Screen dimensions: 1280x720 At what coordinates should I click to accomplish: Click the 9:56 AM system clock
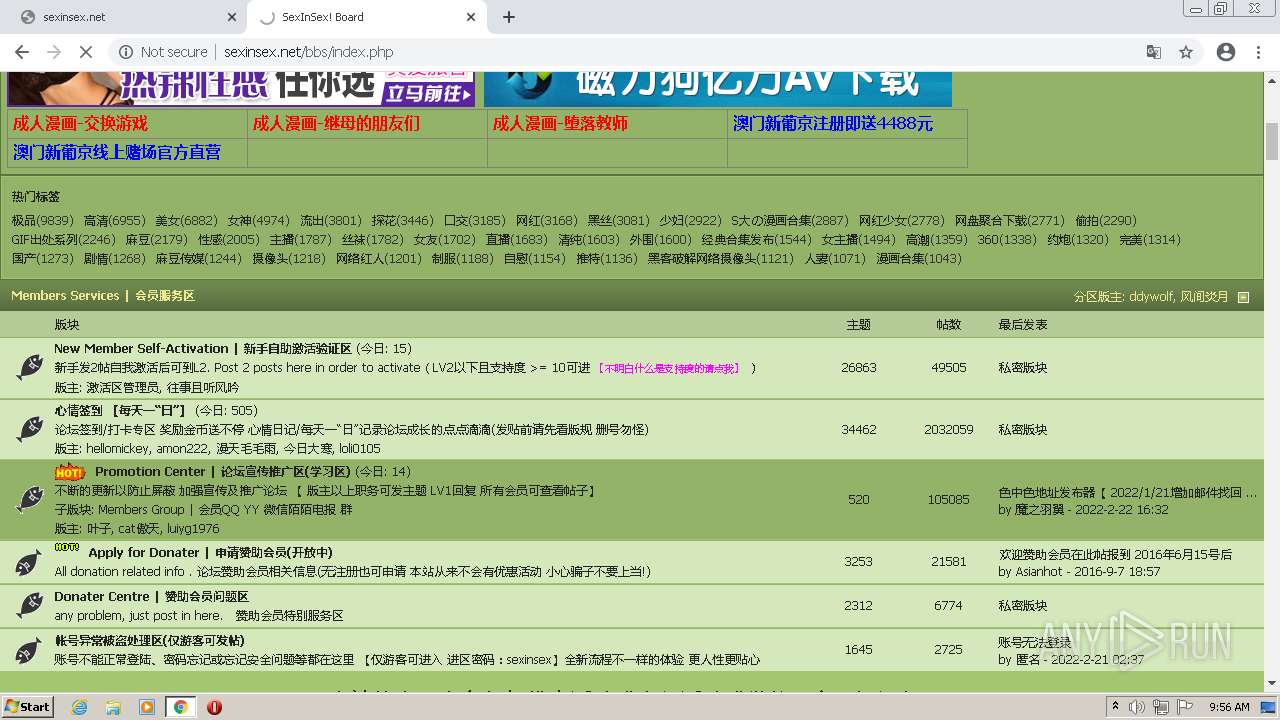(x=1229, y=707)
